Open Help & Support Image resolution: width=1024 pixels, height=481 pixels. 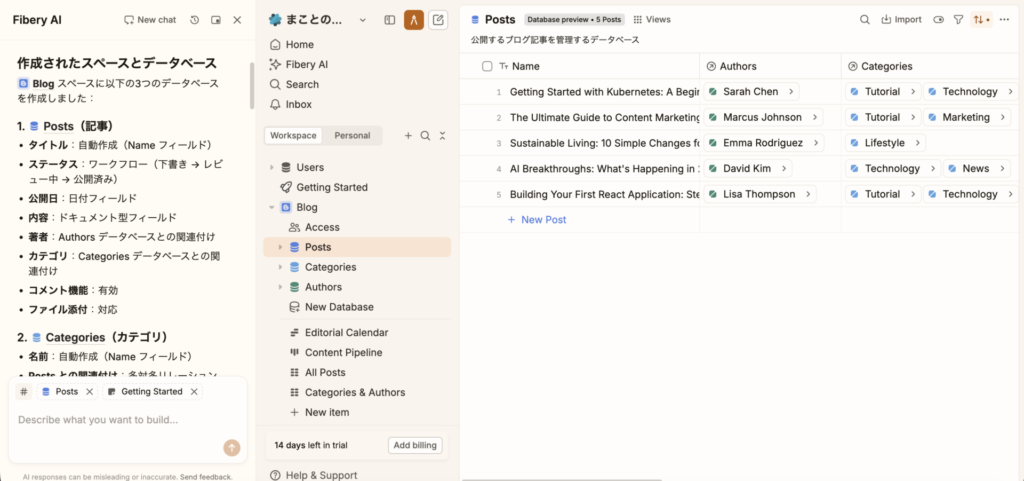[313, 475]
